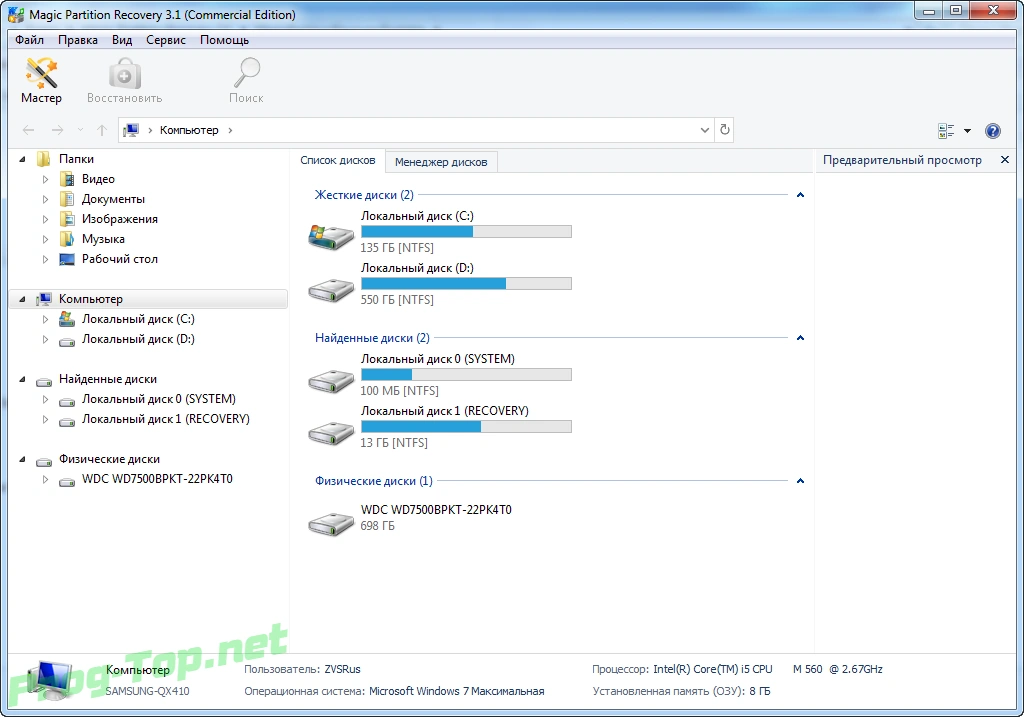Open the Помощь menu
1024x717 pixels.
pyautogui.click(x=224, y=40)
